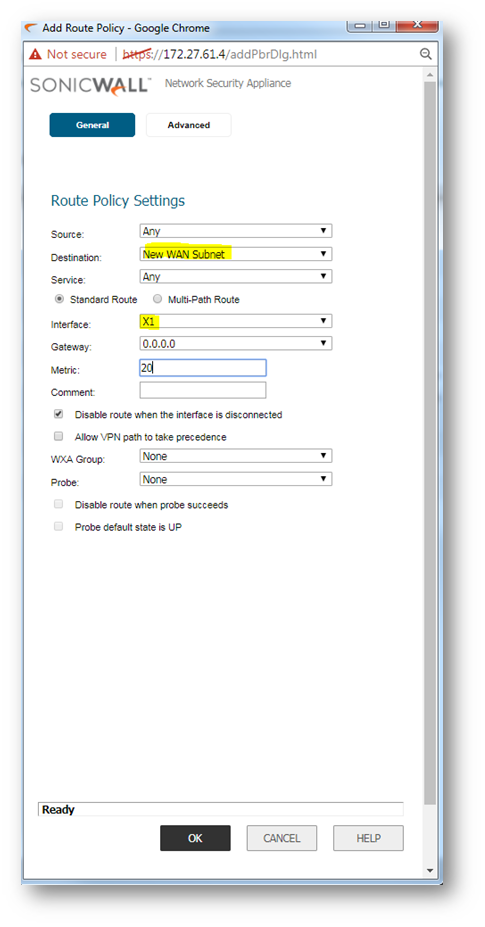Click the CANCEL button
The width and height of the screenshot is (485, 927).
click(x=282, y=838)
